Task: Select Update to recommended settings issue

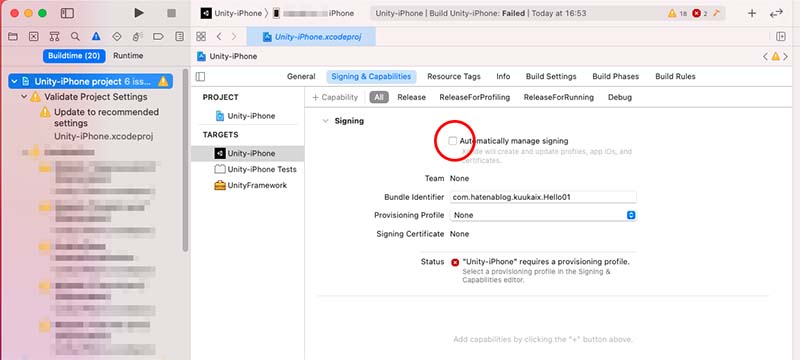Action: [106, 117]
